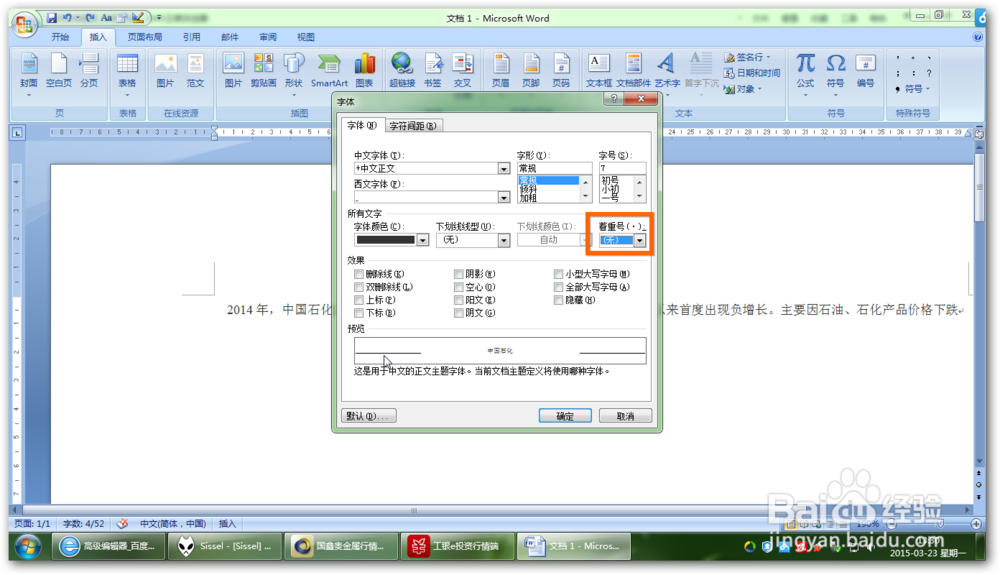Tick the Strikethrough (删除线) checkbox
This screenshot has height=575, width=1000.
tap(358, 274)
